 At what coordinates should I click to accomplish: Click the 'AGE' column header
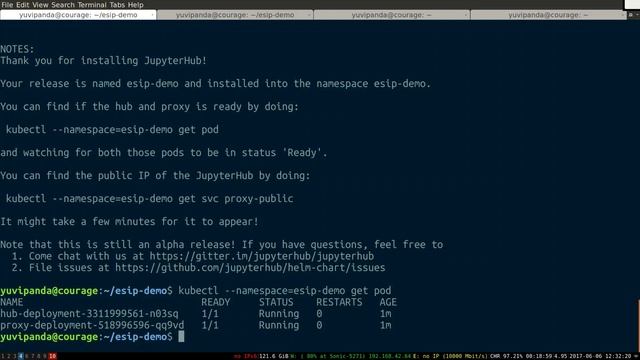pyautogui.click(x=388, y=302)
